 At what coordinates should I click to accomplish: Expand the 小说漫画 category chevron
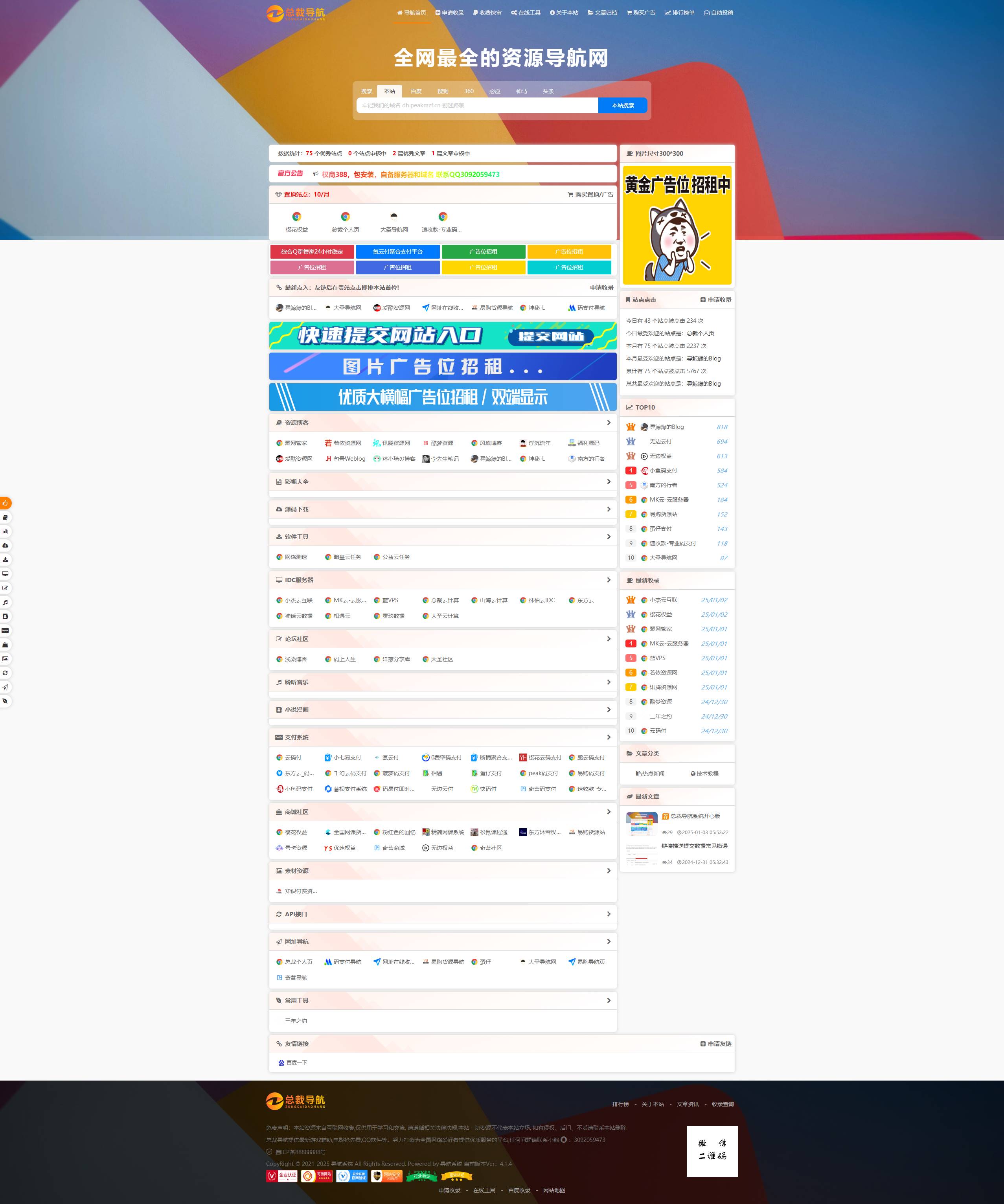[609, 710]
